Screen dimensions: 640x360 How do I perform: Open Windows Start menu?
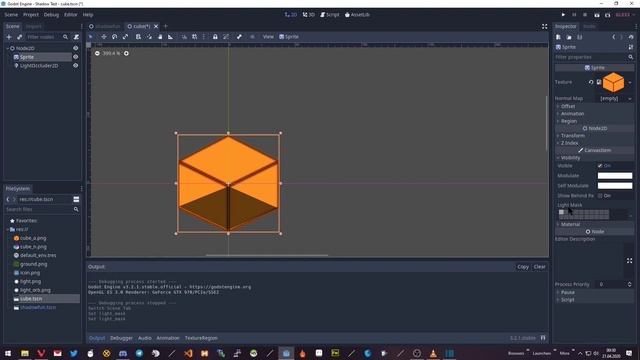8,353
